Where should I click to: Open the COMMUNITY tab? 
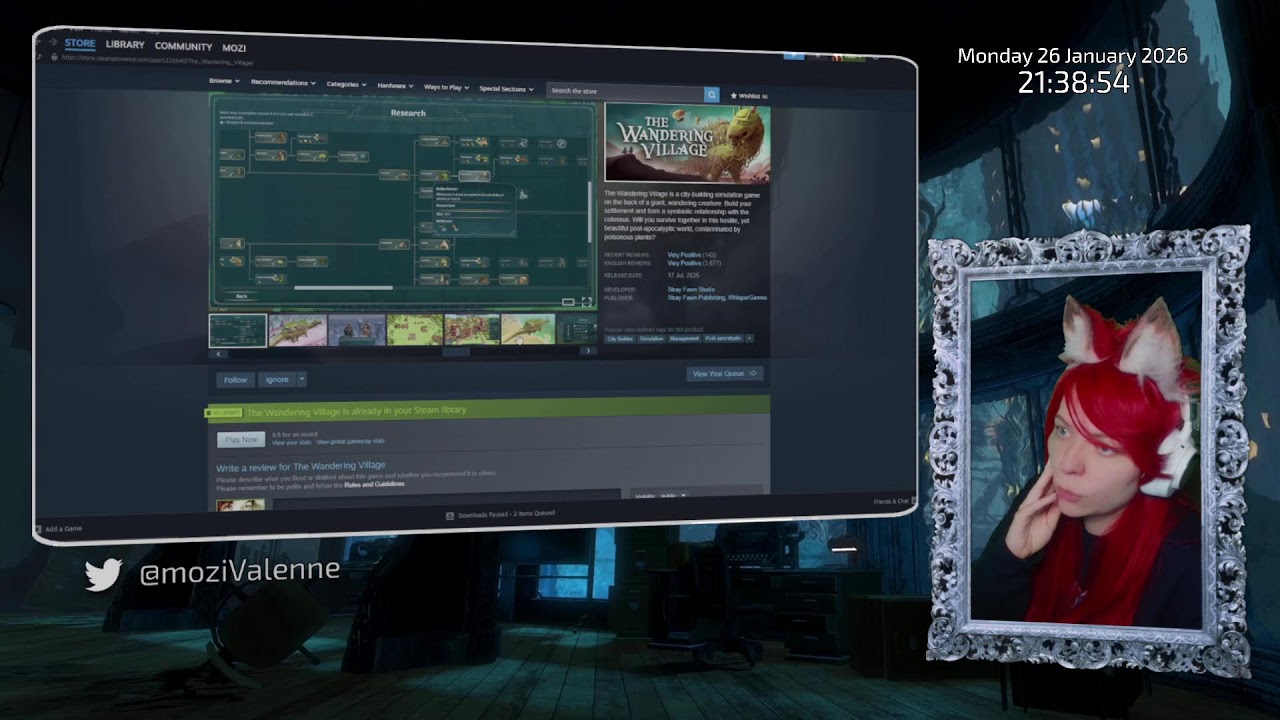183,47
